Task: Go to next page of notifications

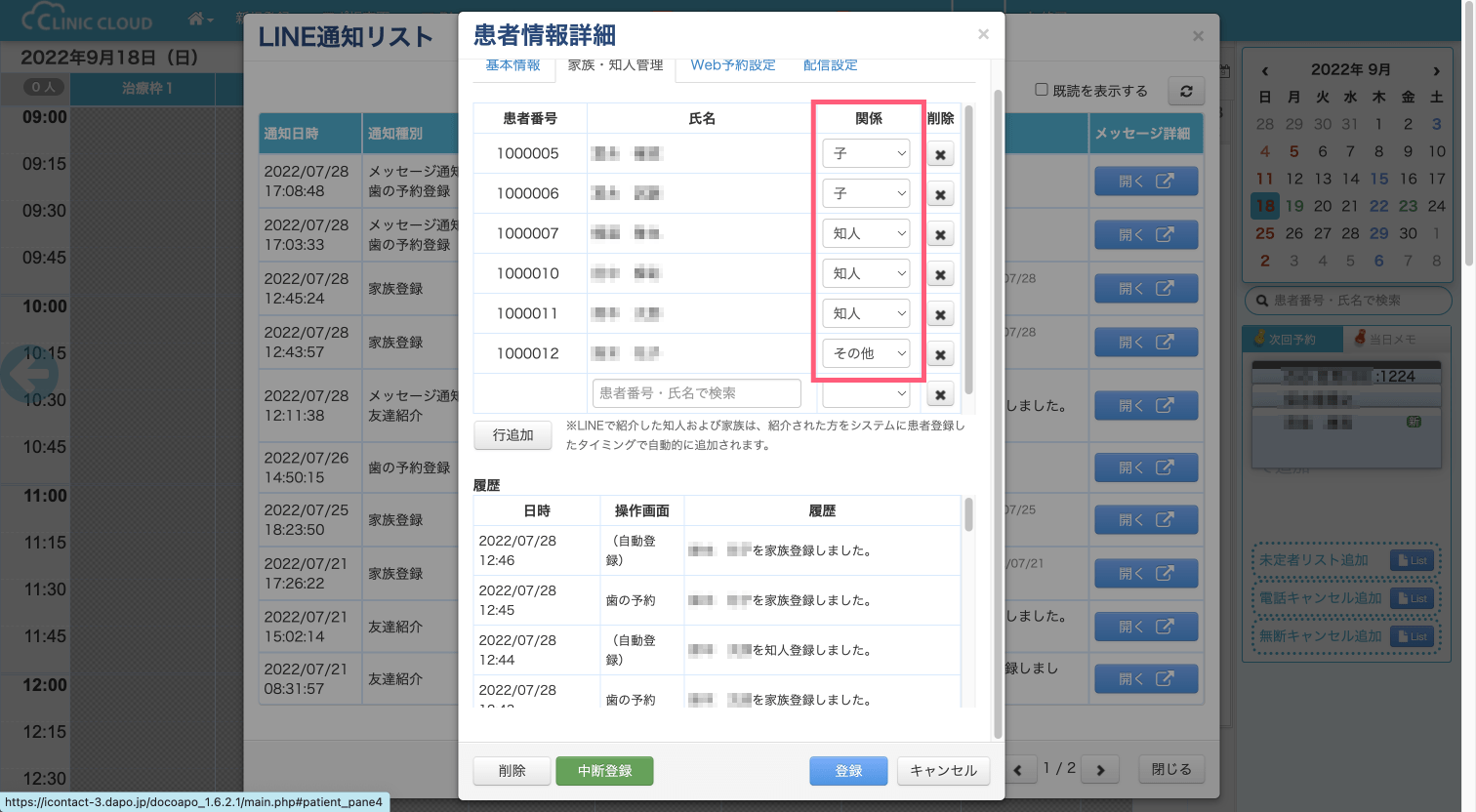Action: pos(1100,770)
